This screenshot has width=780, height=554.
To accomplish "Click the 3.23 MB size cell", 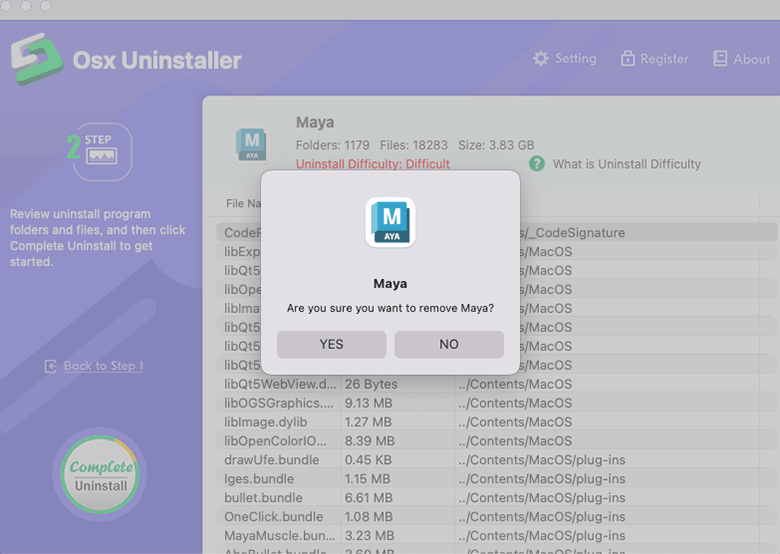I will point(370,535).
